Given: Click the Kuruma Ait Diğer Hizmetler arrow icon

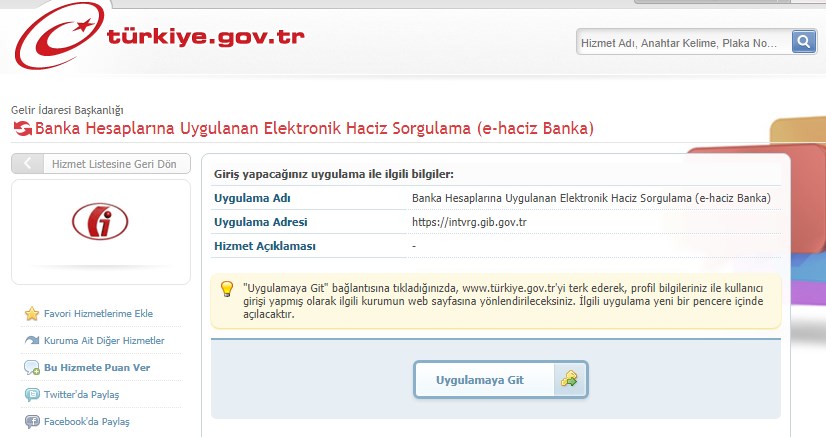Looking at the screenshot, I should [32, 341].
